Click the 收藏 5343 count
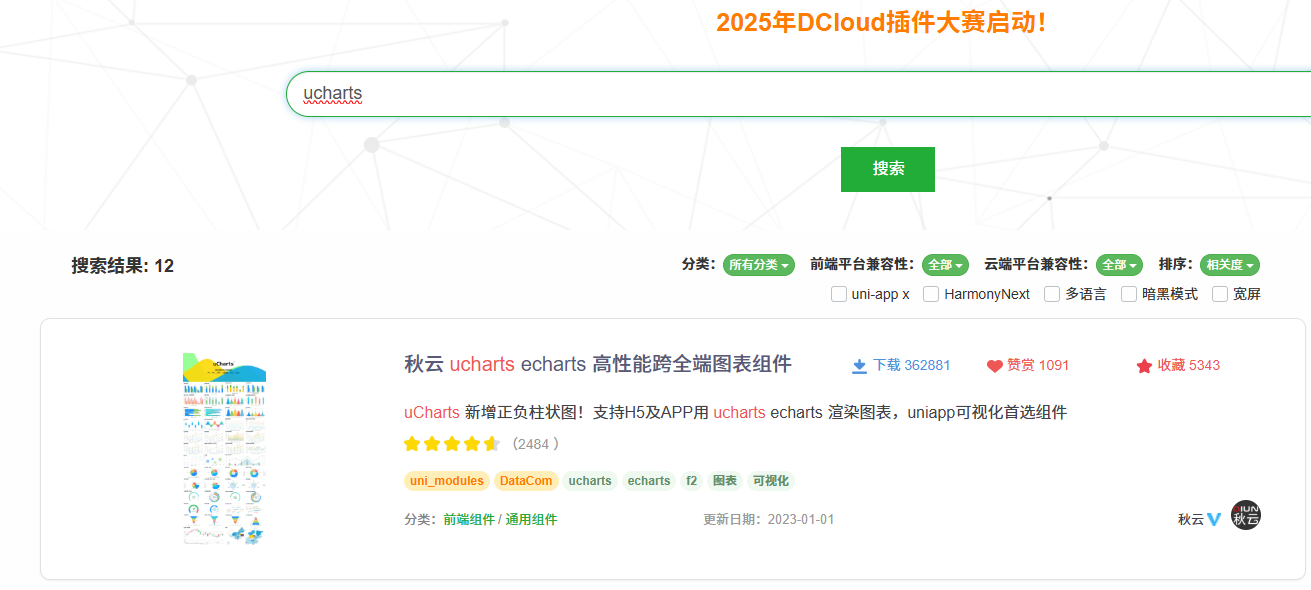This screenshot has height=590, width=1311. point(1189,366)
